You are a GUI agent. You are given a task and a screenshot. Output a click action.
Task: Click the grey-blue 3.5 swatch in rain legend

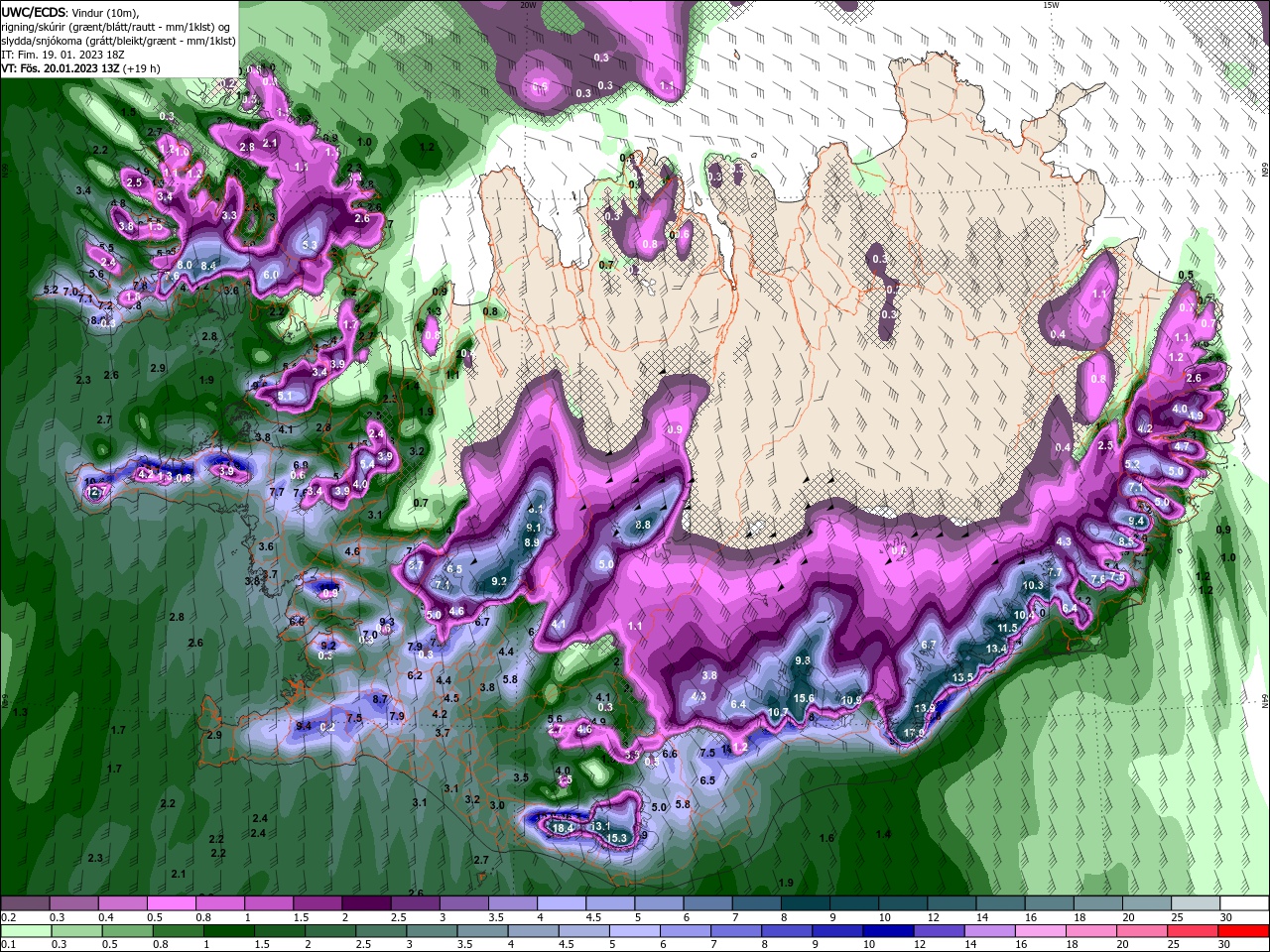(x=482, y=931)
